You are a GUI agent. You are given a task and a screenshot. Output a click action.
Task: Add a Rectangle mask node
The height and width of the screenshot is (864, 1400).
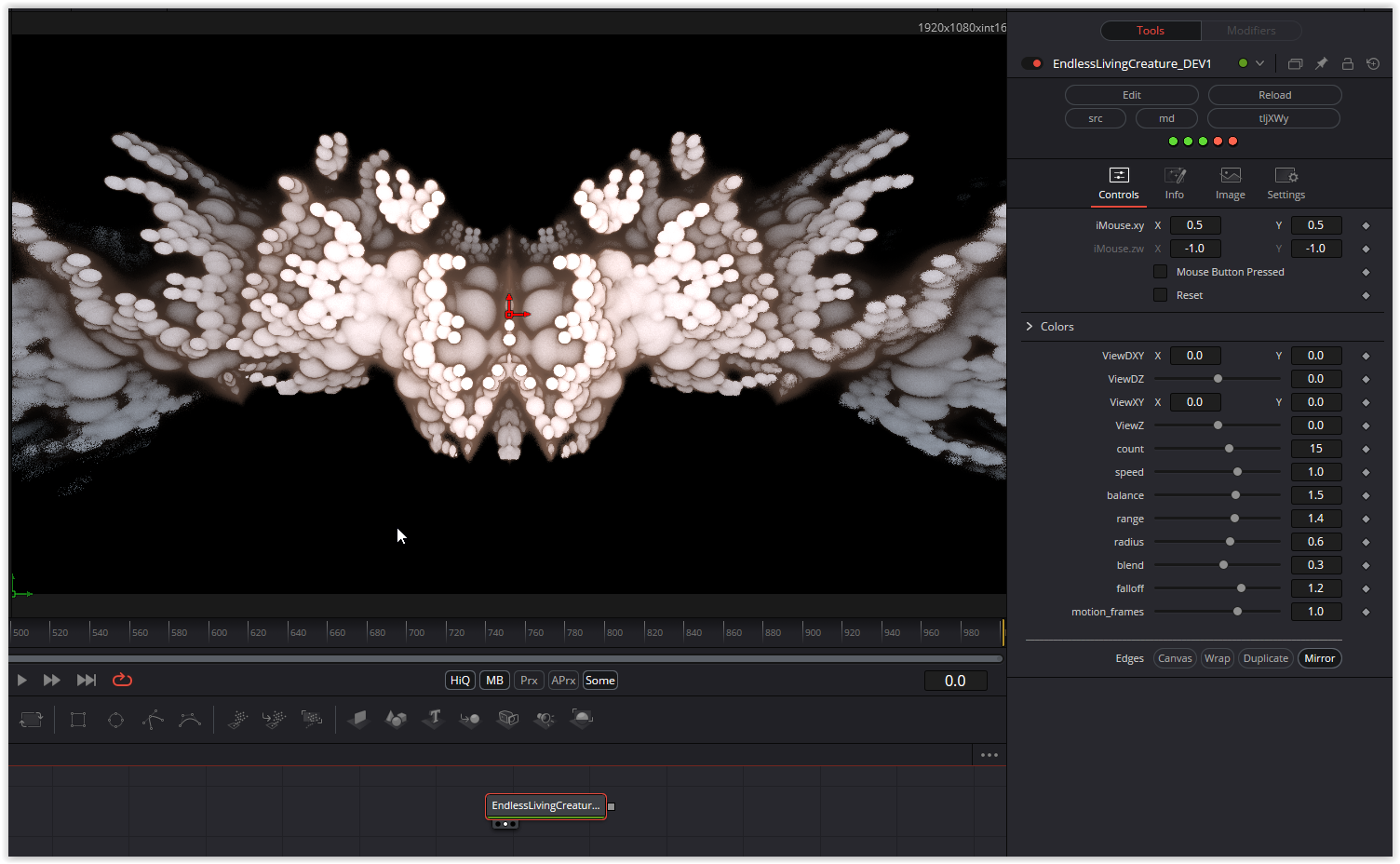coord(77,718)
